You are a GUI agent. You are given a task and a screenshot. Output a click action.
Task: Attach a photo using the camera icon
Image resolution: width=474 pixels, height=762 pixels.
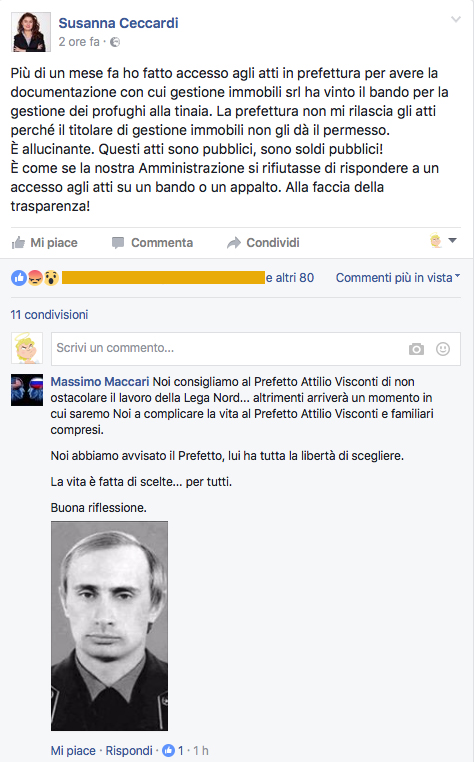click(x=416, y=349)
